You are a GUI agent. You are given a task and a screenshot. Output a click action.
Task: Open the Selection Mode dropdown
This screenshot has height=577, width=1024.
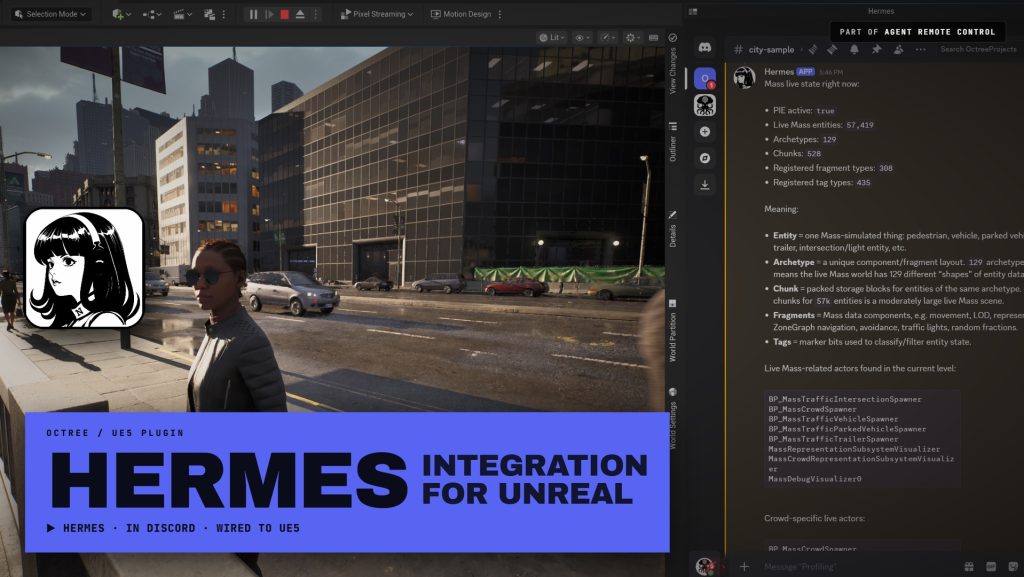tap(50, 14)
